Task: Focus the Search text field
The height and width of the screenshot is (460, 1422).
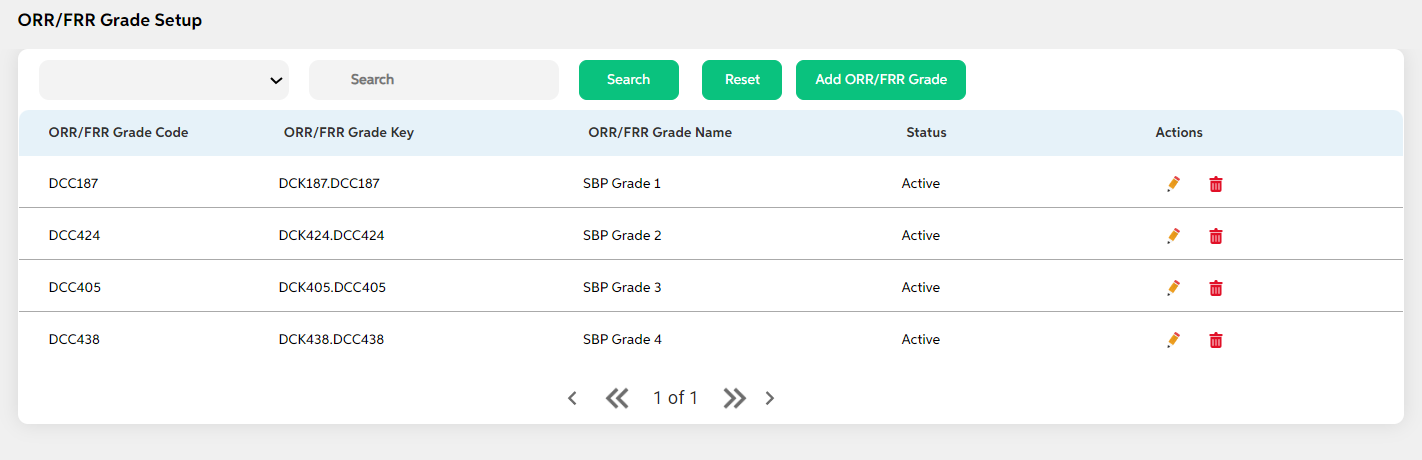Action: (x=434, y=80)
